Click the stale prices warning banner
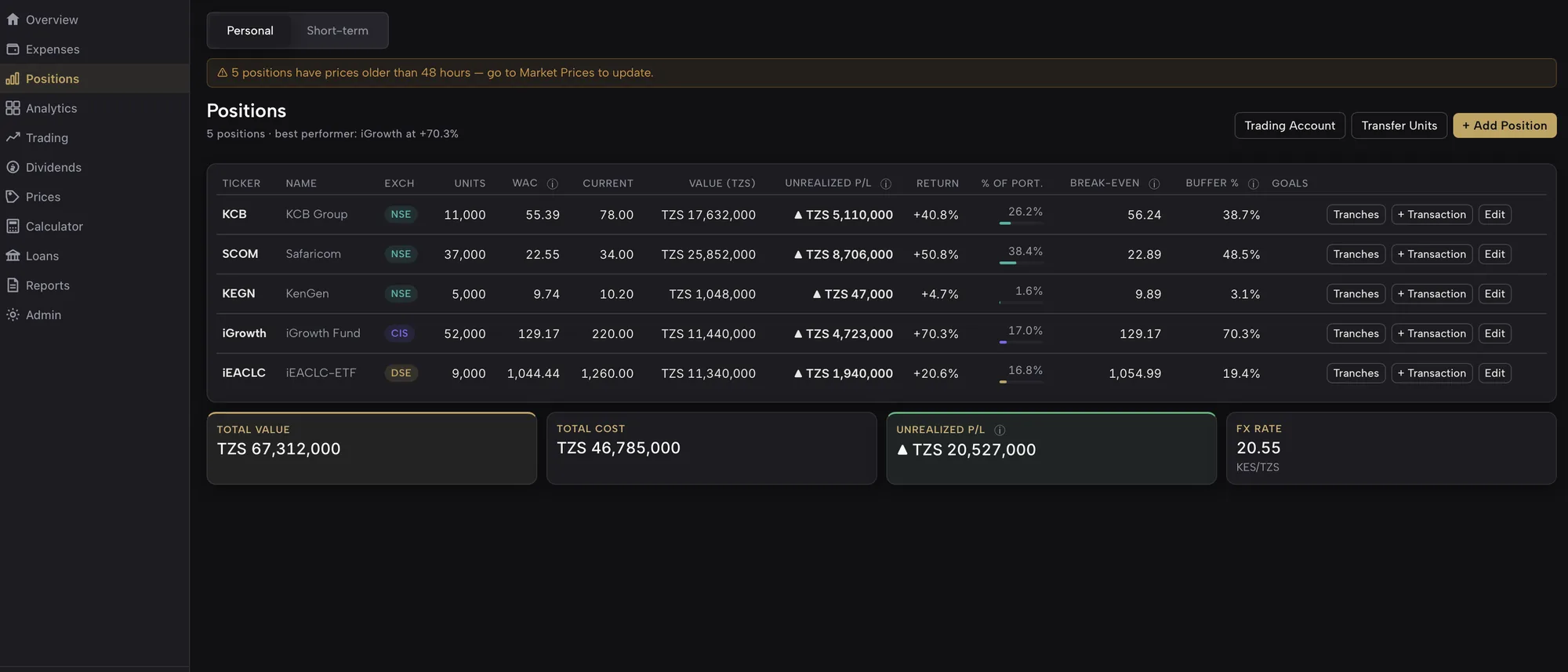This screenshot has width=1568, height=672. coord(881,73)
